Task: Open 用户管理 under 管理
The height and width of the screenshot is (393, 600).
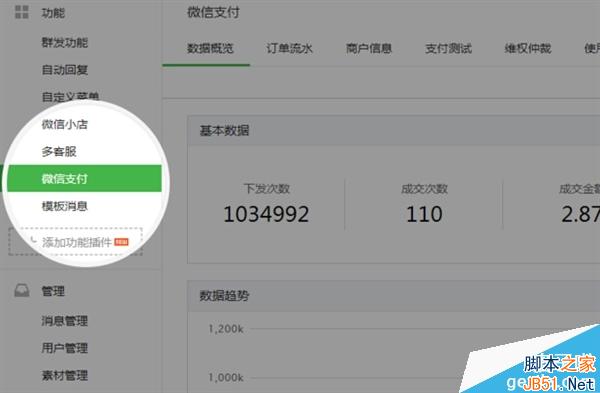Action: (65, 348)
